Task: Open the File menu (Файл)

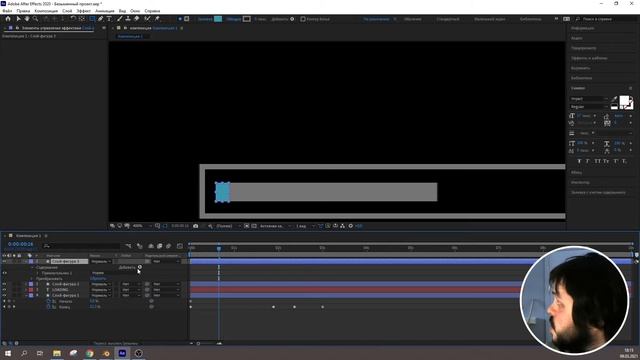Action: click(7, 11)
